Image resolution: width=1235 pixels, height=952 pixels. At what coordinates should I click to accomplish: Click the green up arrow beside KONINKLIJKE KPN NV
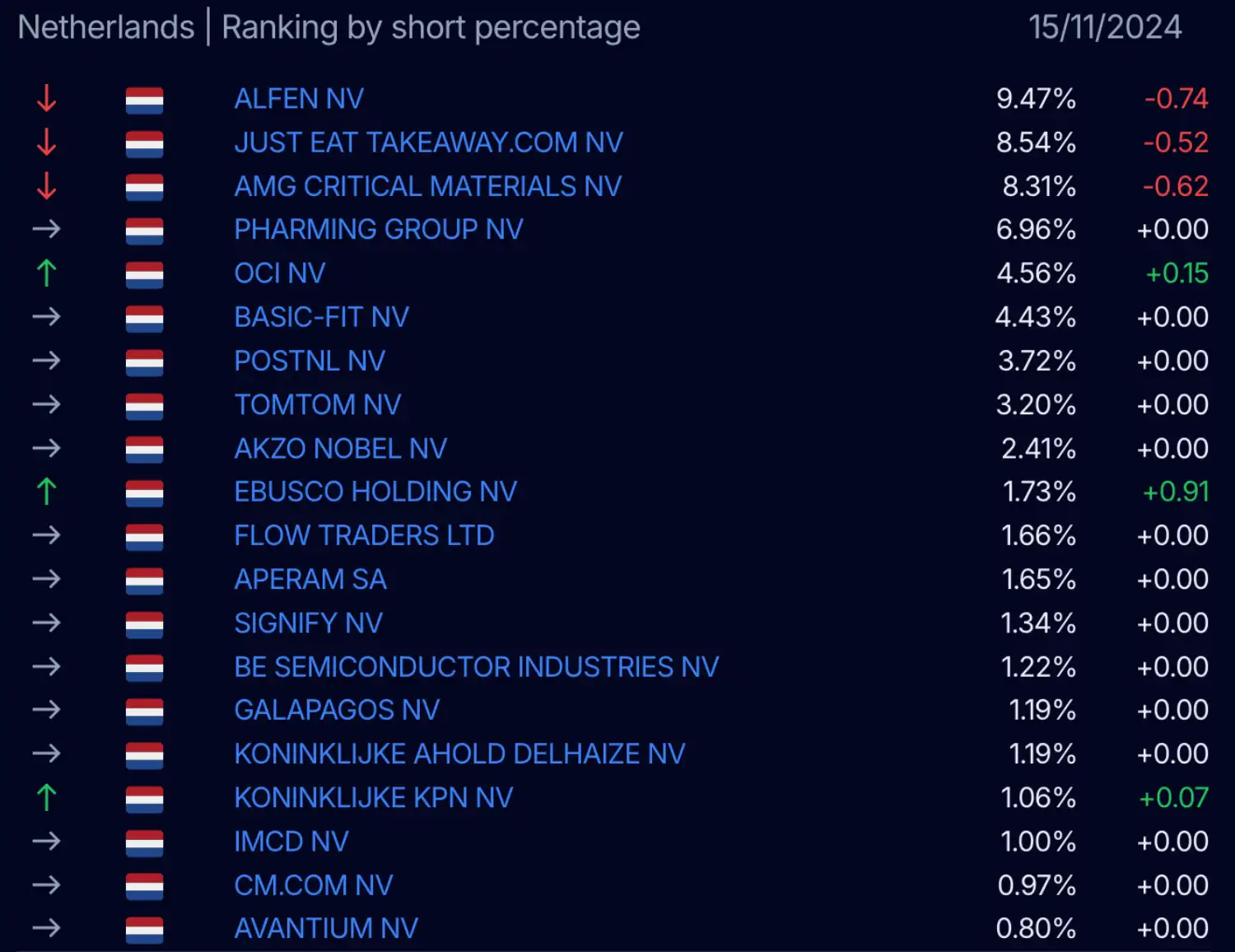pyautogui.click(x=46, y=797)
